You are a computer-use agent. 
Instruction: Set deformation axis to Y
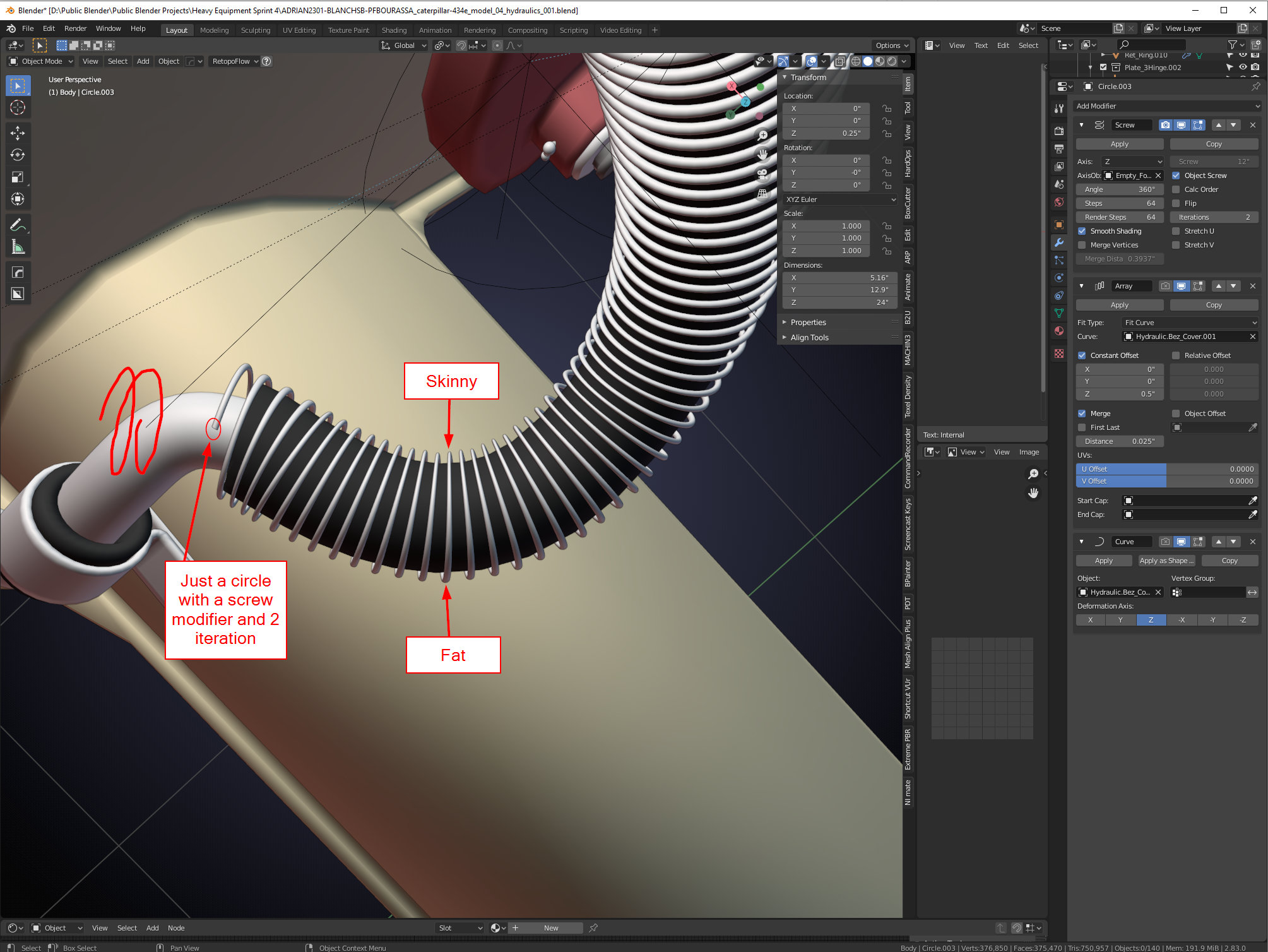coord(1120,620)
